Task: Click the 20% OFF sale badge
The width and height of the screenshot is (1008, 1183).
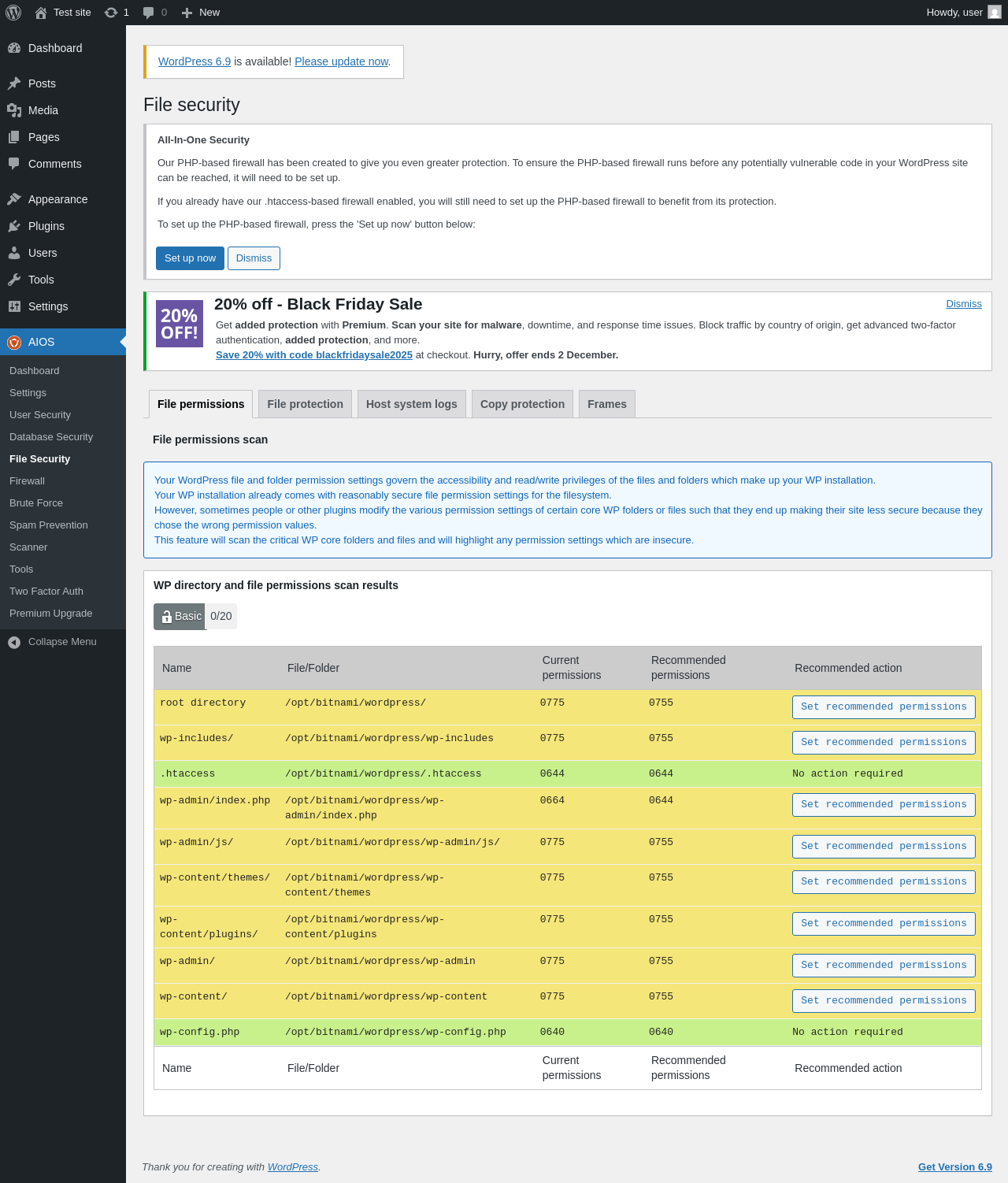Action: 180,324
